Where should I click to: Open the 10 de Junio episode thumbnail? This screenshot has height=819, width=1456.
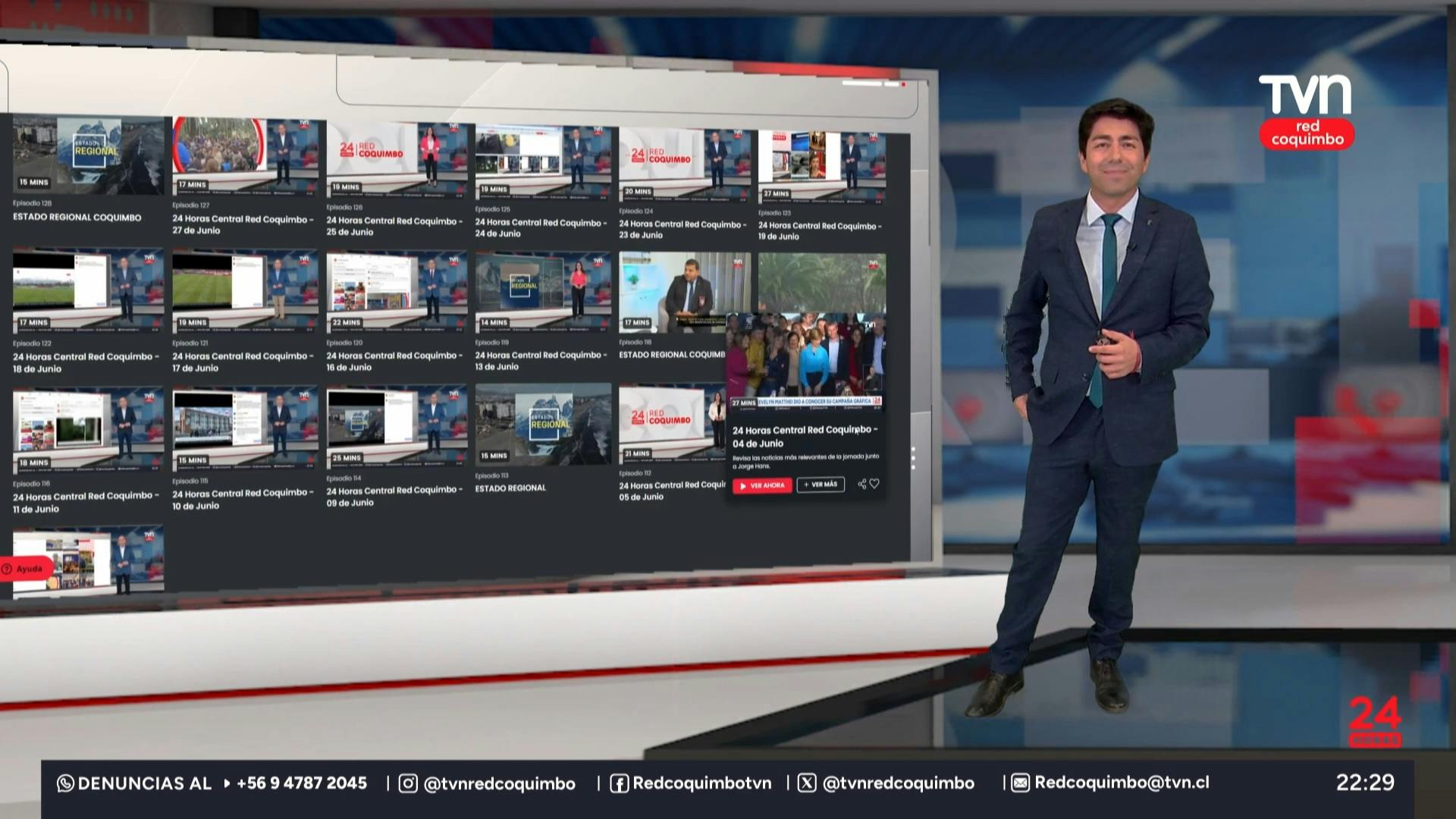coord(245,430)
